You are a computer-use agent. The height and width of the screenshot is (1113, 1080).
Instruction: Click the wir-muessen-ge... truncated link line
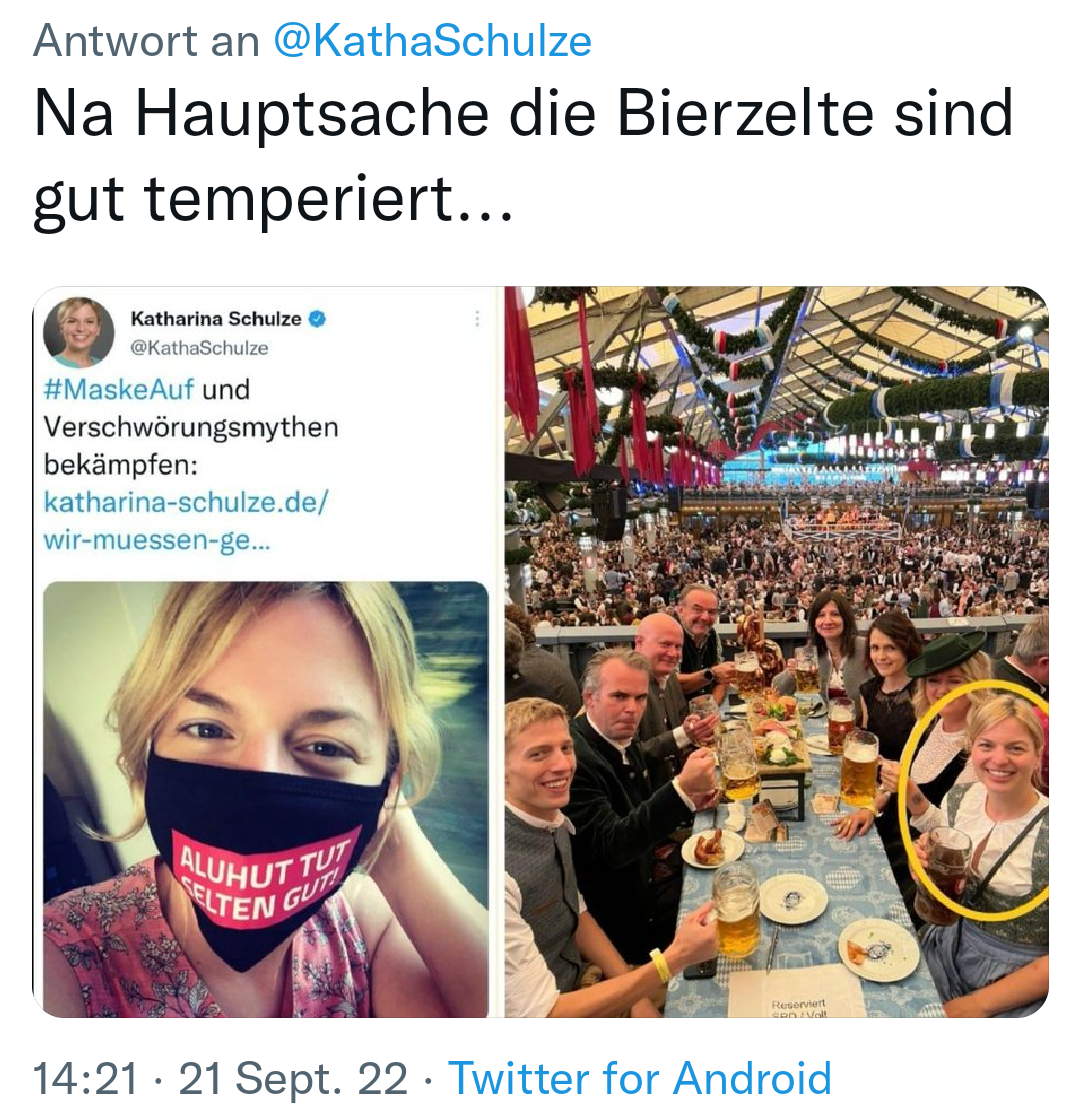click(x=157, y=540)
